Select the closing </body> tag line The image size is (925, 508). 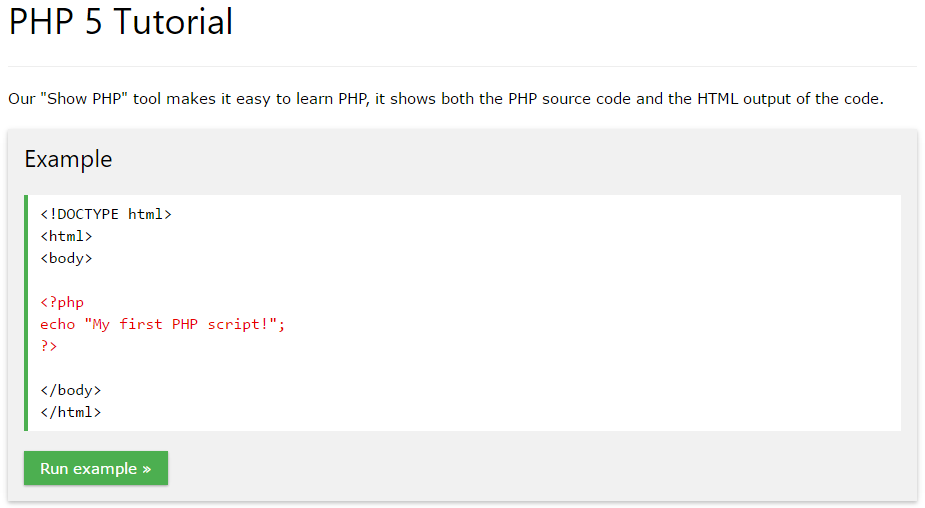point(70,390)
